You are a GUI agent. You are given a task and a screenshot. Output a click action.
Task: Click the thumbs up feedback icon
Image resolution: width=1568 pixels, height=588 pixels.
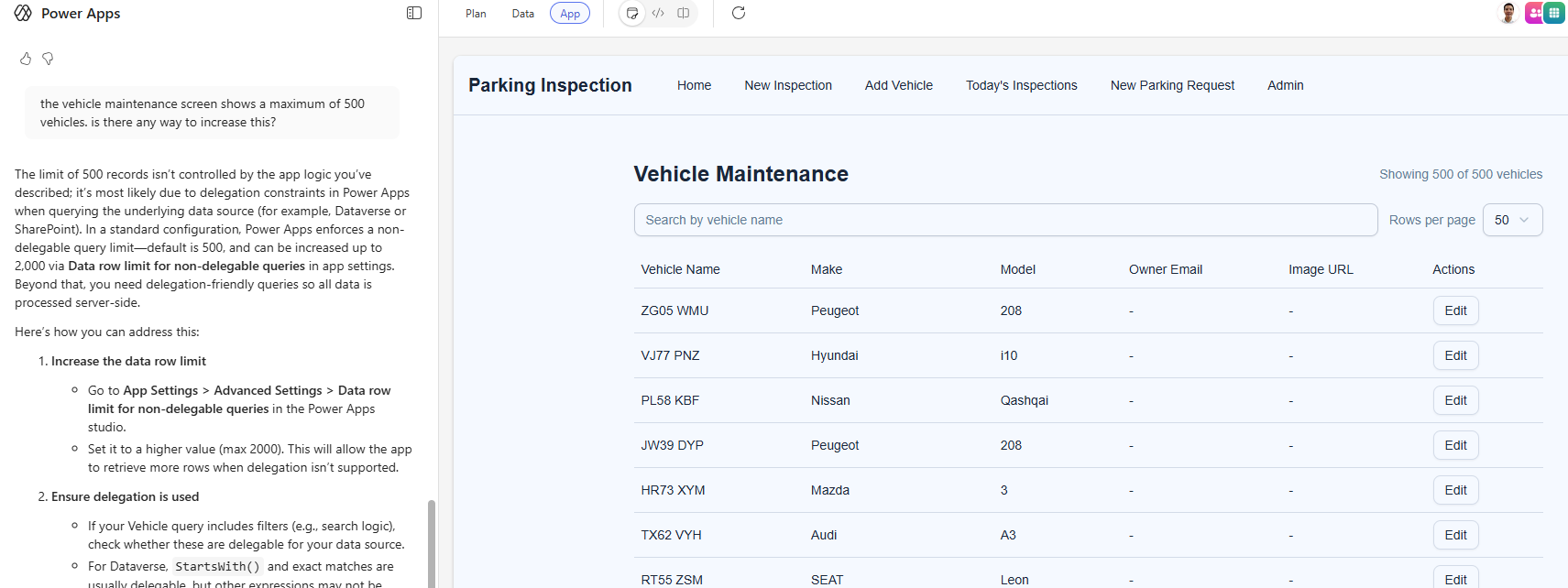[26, 59]
